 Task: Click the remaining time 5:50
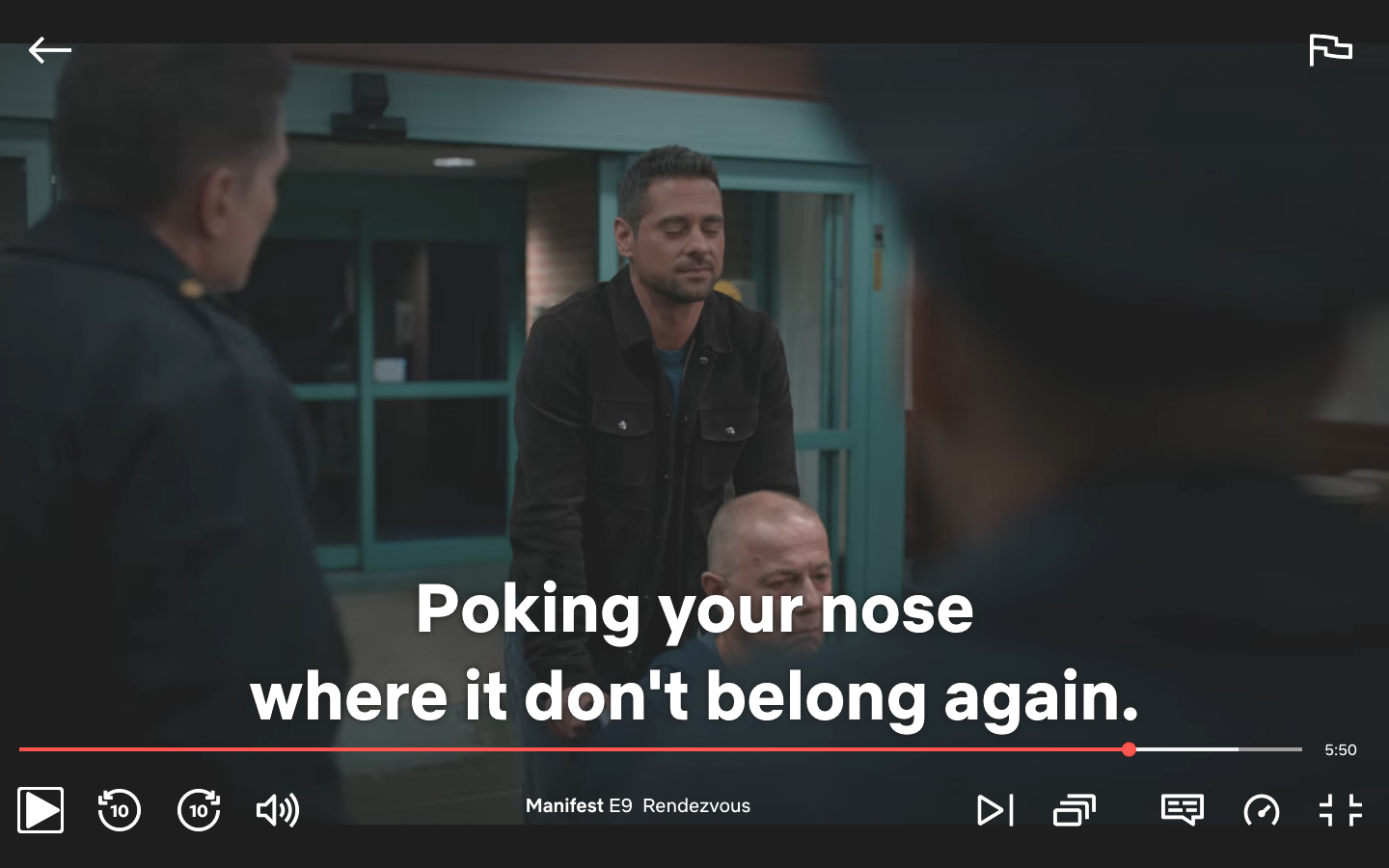[x=1341, y=749]
